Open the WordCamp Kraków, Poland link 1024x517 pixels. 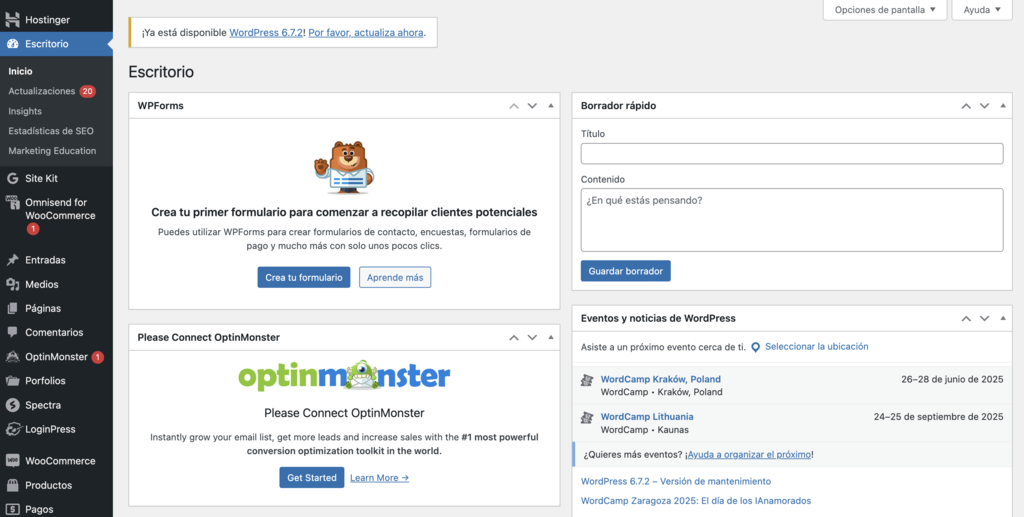click(x=660, y=379)
